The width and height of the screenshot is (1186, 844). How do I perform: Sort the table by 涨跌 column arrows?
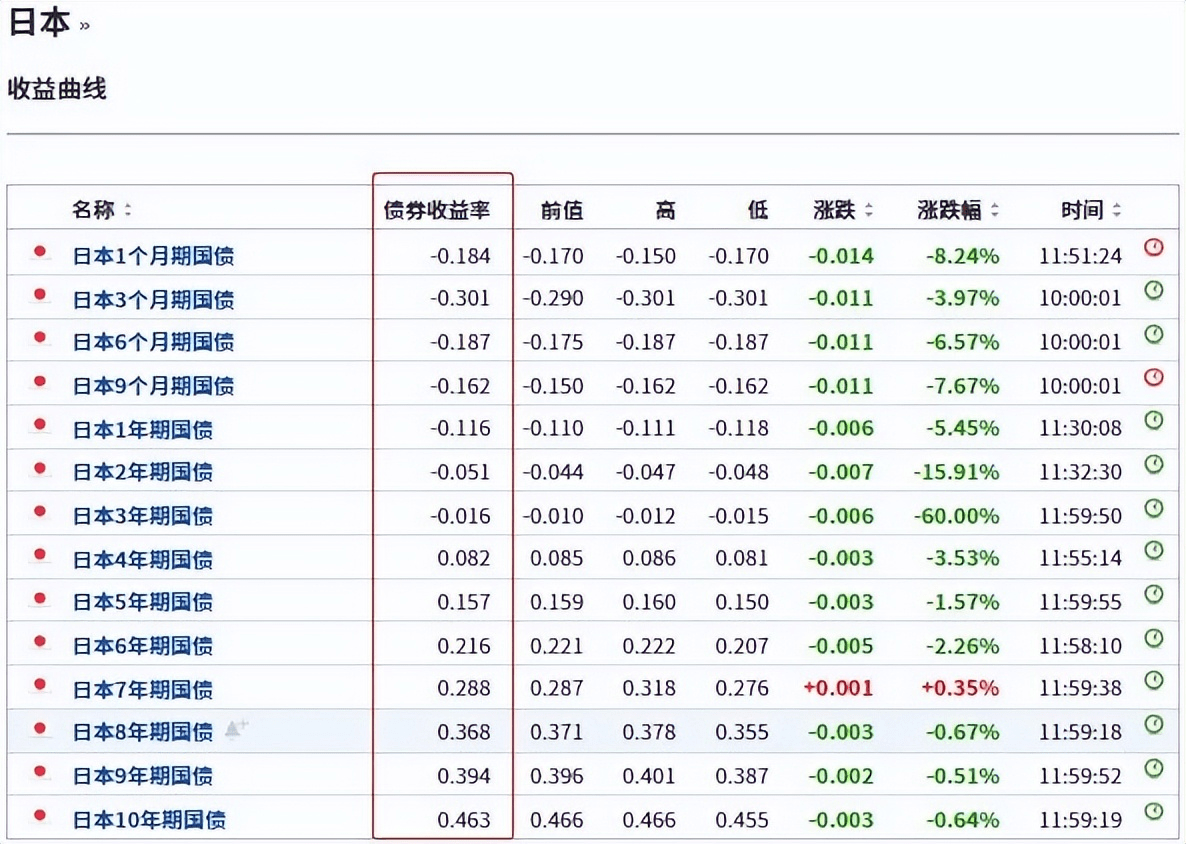868,211
